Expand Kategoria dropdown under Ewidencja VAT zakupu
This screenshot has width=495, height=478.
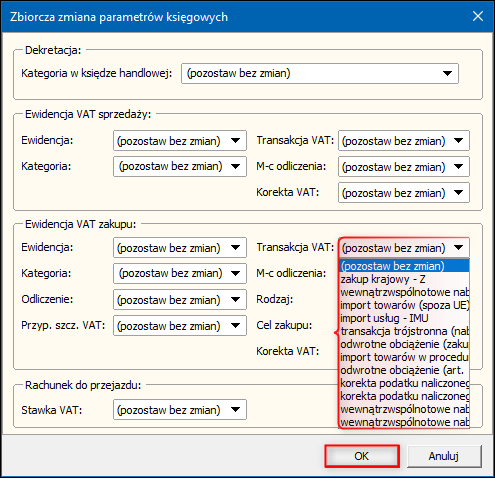(180, 273)
